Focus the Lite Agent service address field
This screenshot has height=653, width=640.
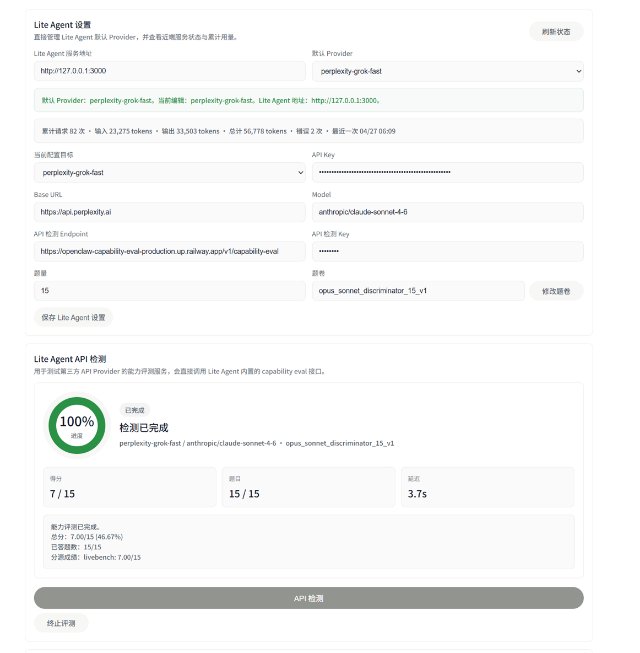point(169,71)
